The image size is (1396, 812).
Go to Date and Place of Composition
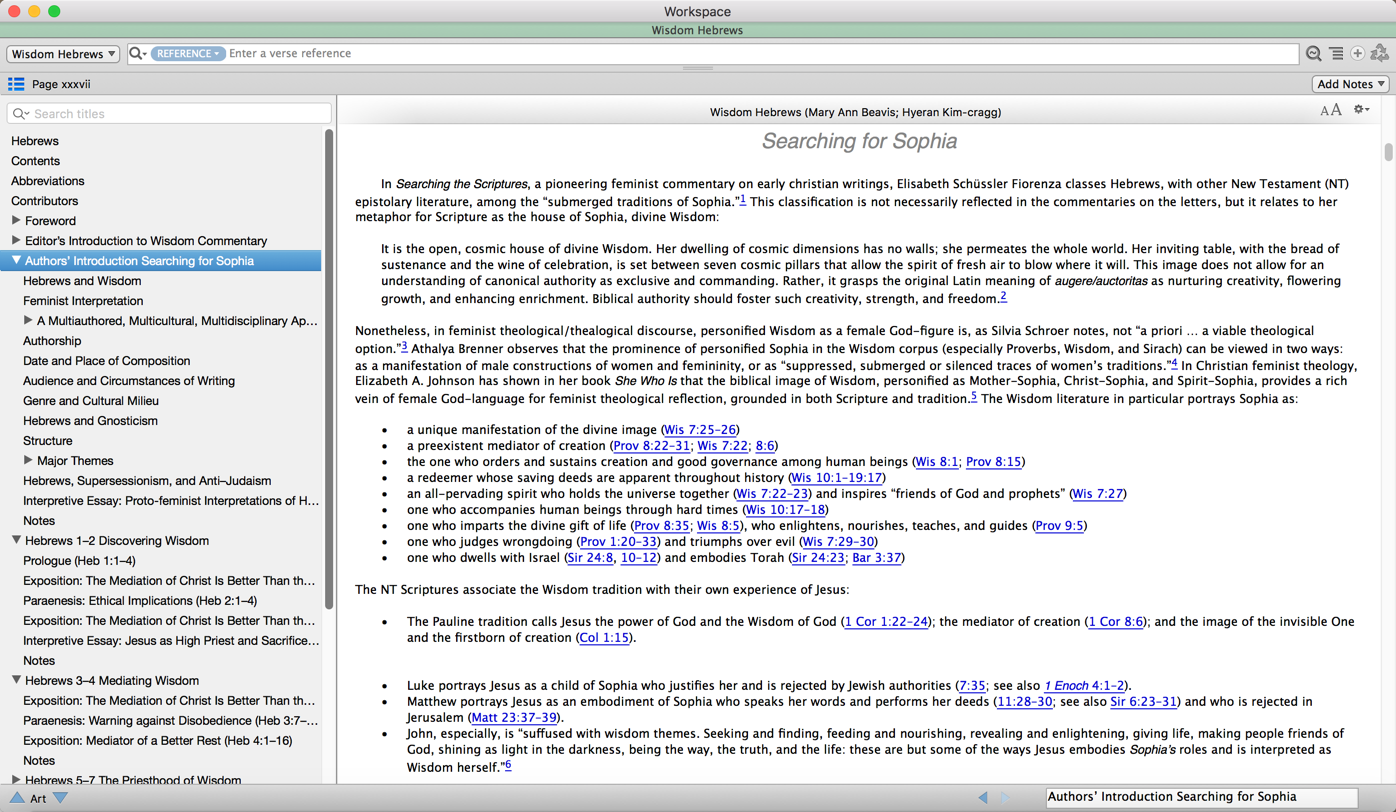[107, 361]
